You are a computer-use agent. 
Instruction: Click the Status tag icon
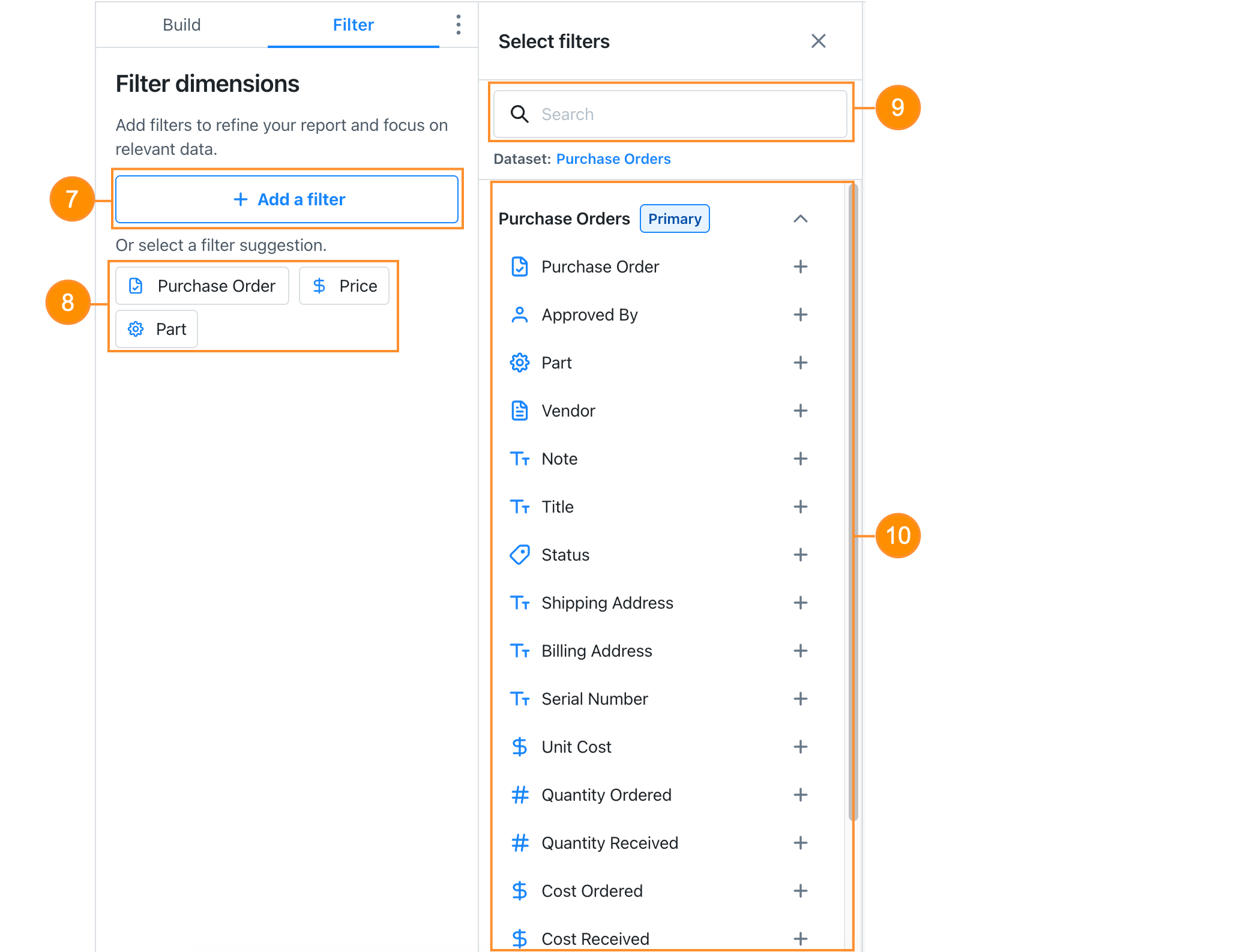[520, 555]
